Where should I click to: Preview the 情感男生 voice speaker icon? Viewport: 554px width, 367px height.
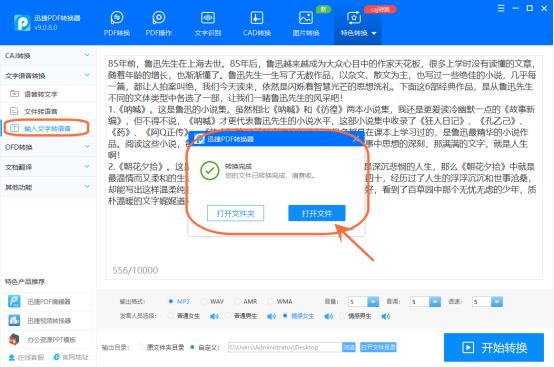(386, 316)
